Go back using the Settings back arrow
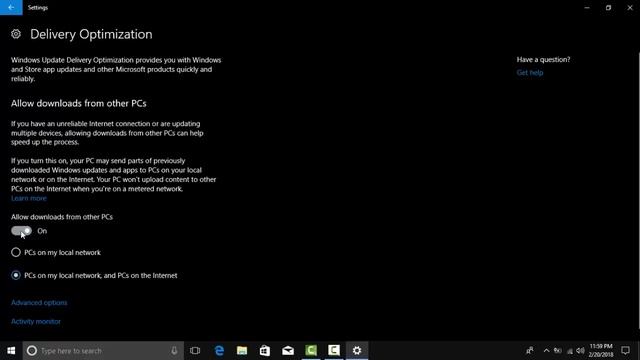Screen dimensions: 640x360 11,7
